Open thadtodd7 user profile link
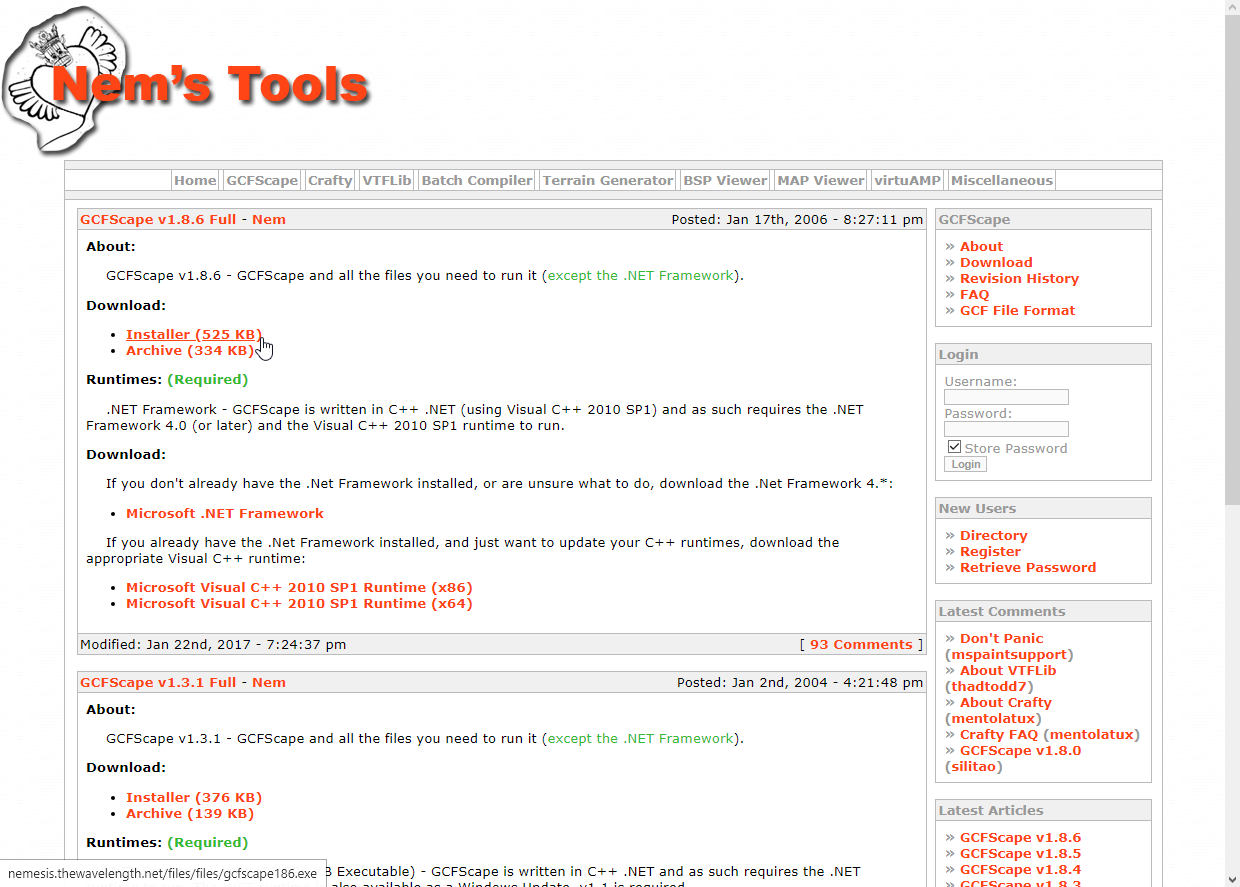 coord(990,686)
